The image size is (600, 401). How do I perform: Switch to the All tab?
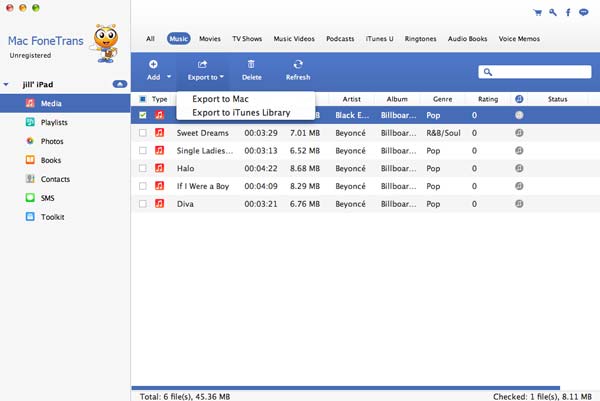tap(150, 39)
